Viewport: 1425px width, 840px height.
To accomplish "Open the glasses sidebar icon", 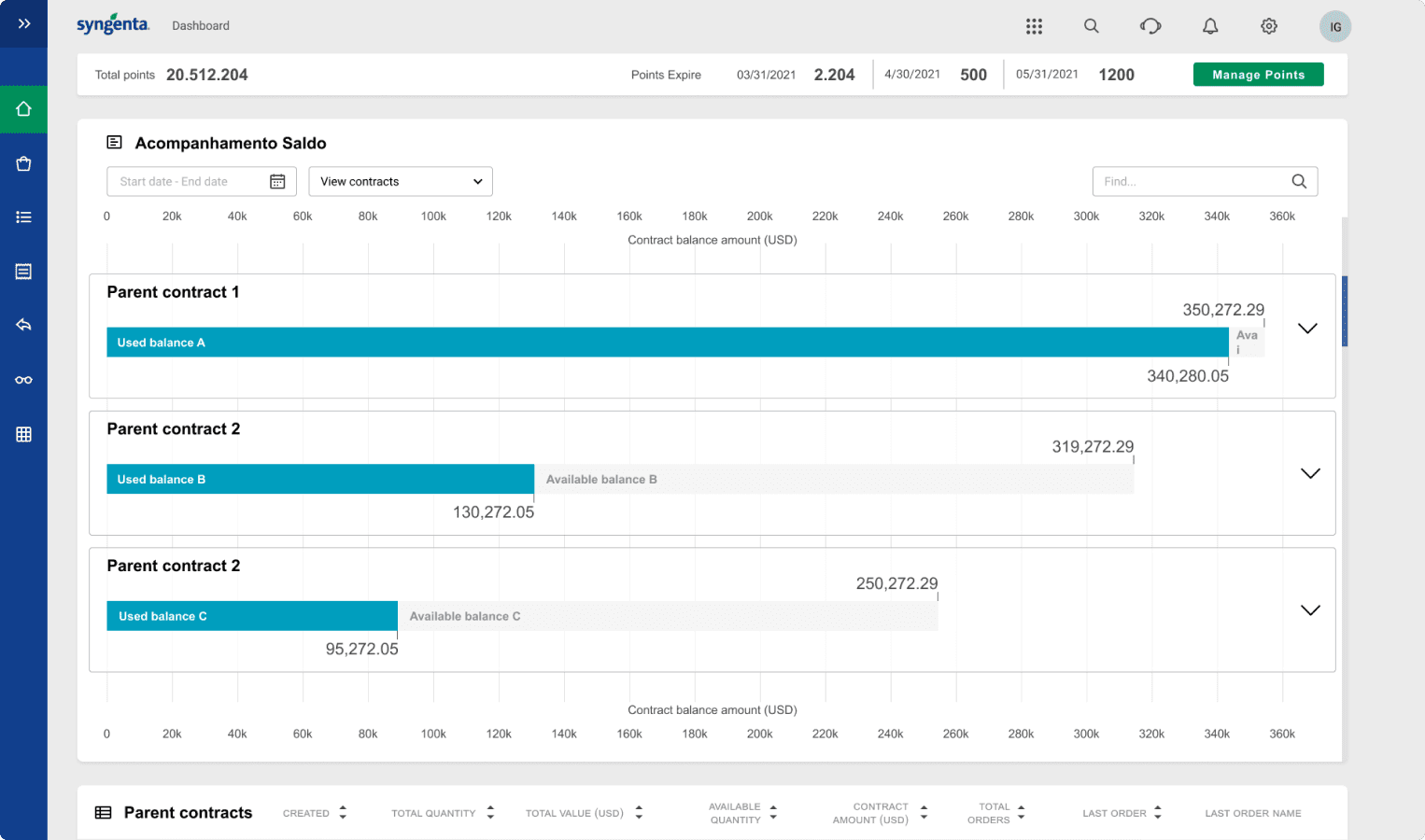I will pos(24,380).
